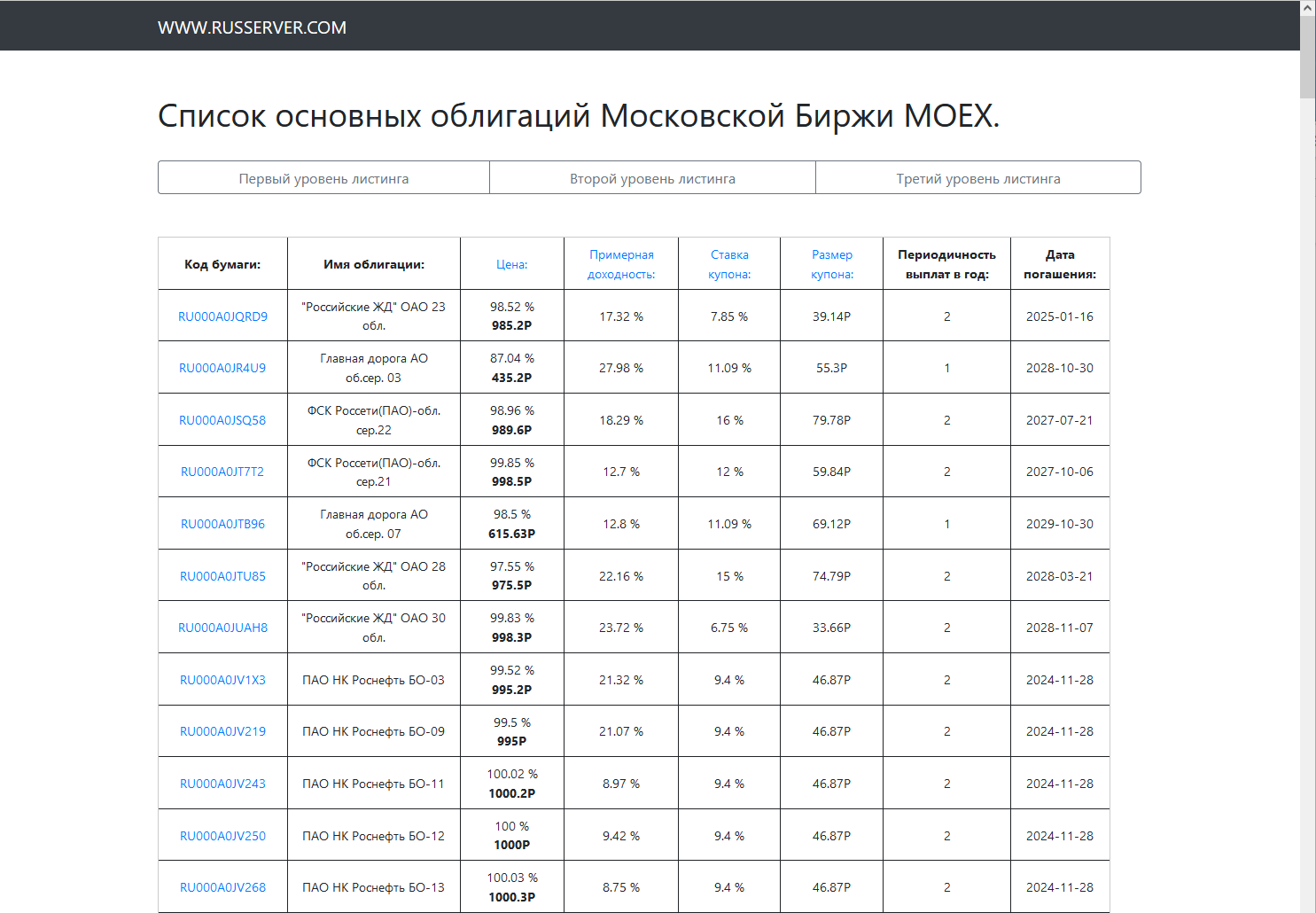Click maturity date 2029-10-30

tap(1060, 524)
